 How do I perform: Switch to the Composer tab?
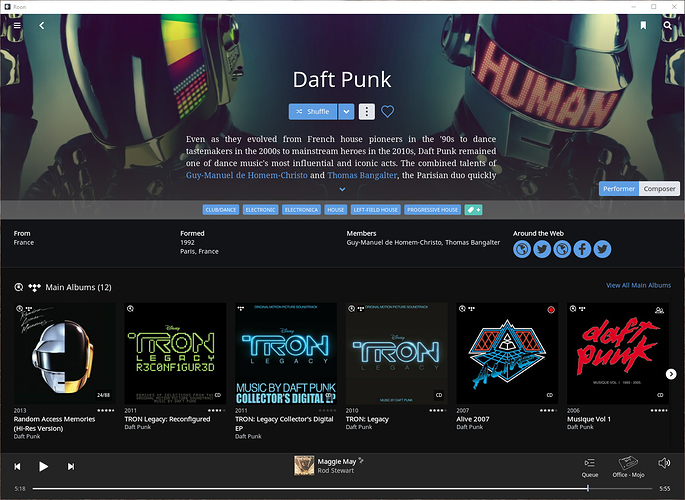pyautogui.click(x=659, y=189)
